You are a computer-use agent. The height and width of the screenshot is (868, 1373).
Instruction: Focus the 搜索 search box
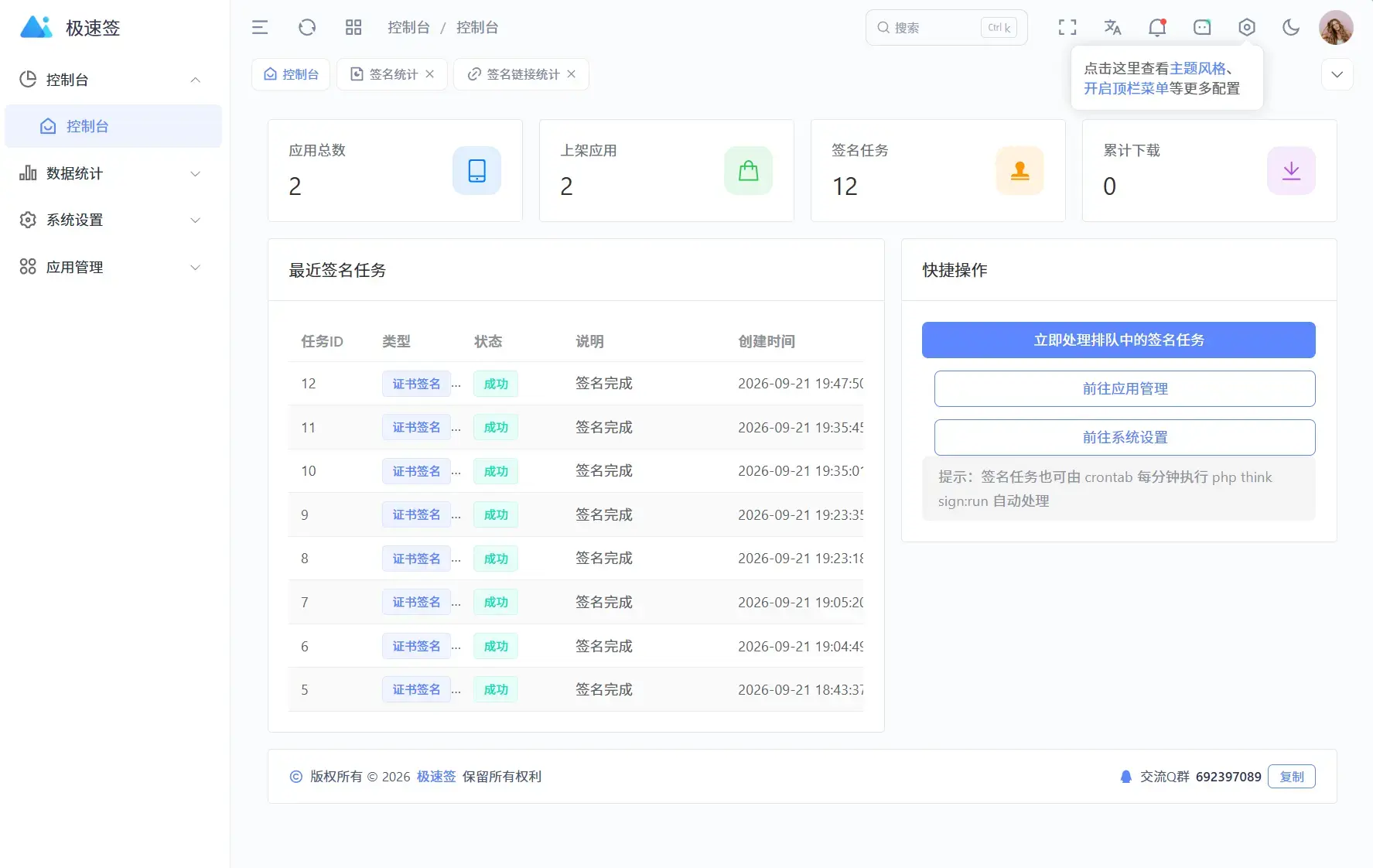tap(946, 28)
